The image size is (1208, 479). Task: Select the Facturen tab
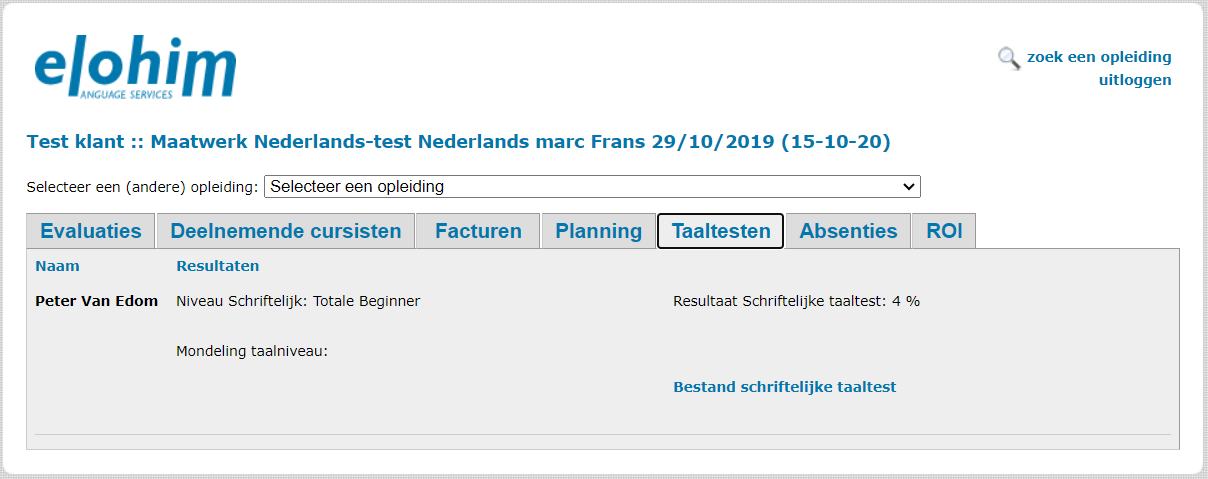pyautogui.click(x=478, y=231)
